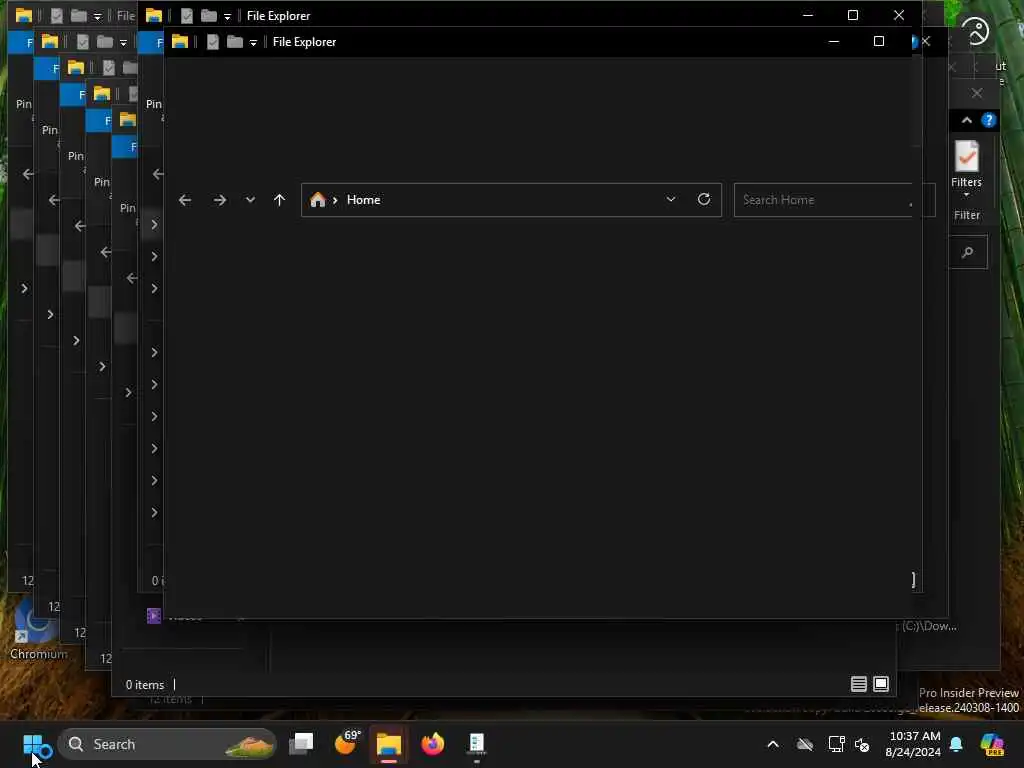Open Task View from the taskbar

point(301,744)
